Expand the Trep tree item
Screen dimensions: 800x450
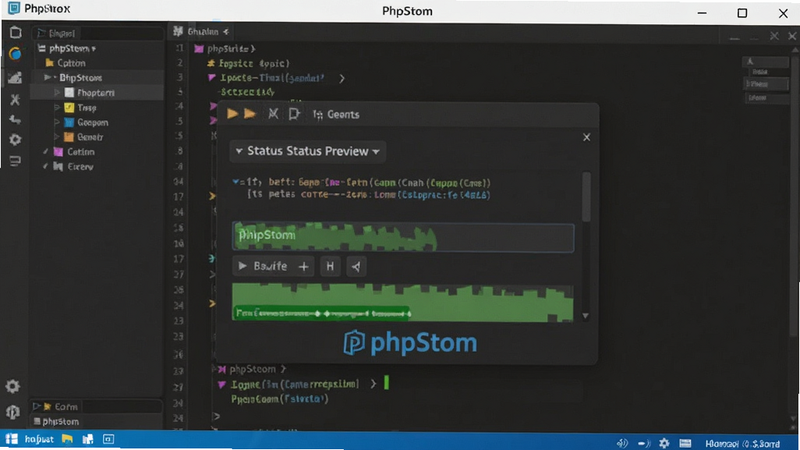[57, 108]
